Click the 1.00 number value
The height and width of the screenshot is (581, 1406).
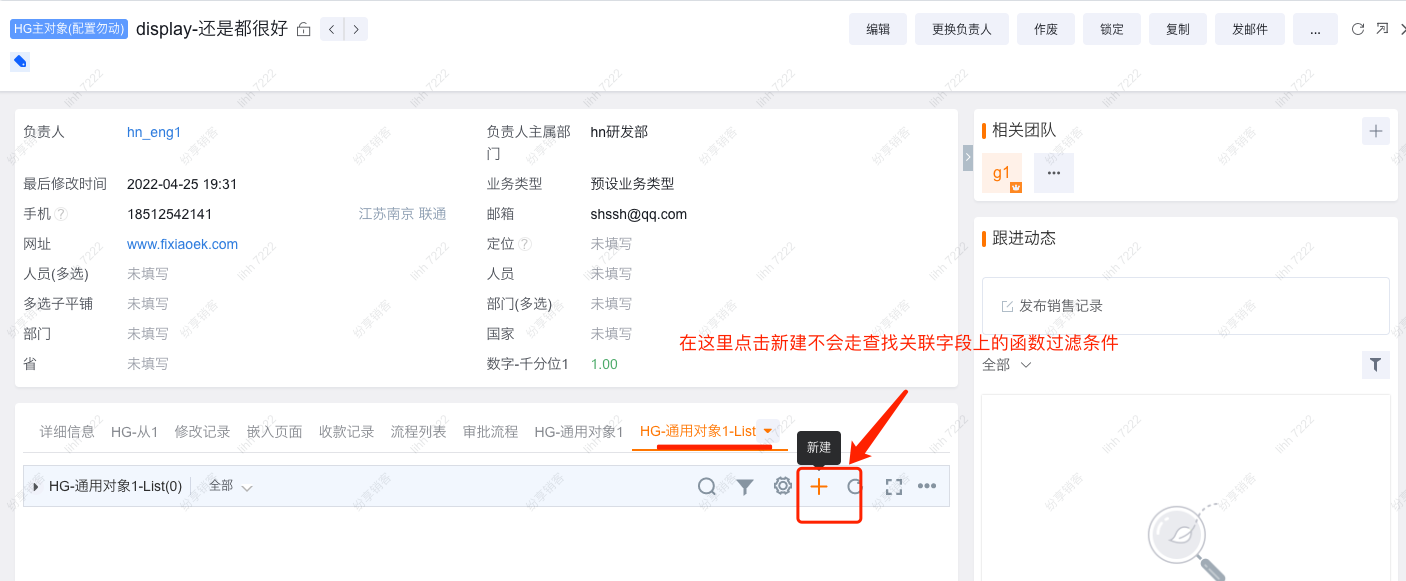point(605,364)
